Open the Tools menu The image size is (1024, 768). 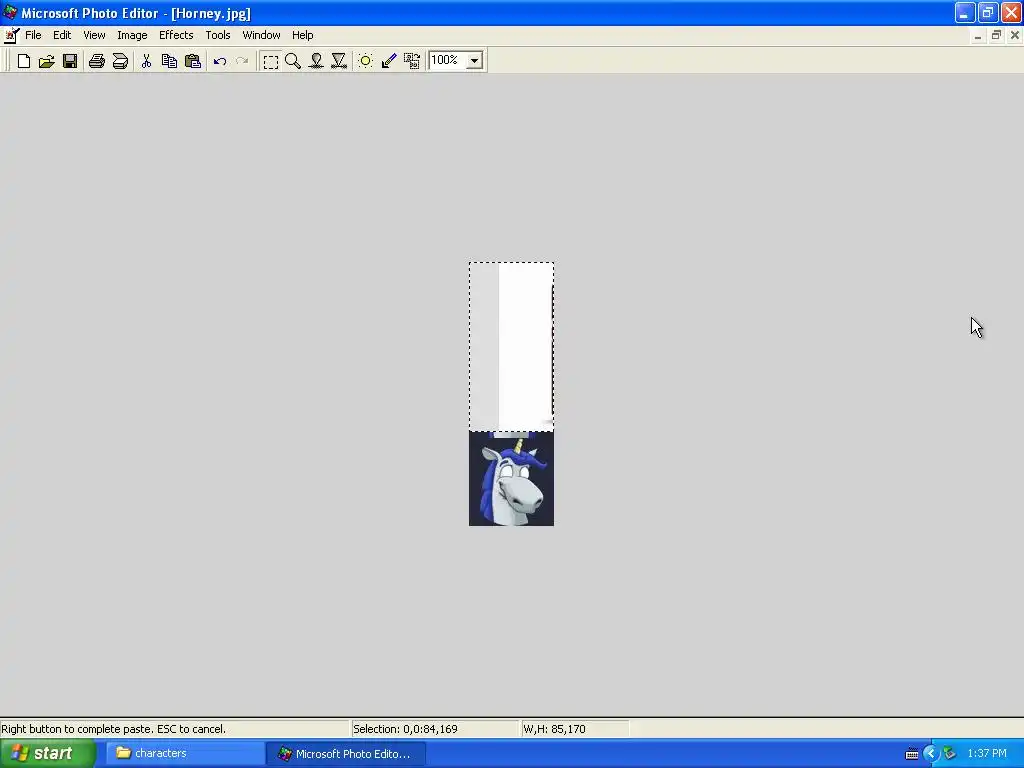[217, 35]
